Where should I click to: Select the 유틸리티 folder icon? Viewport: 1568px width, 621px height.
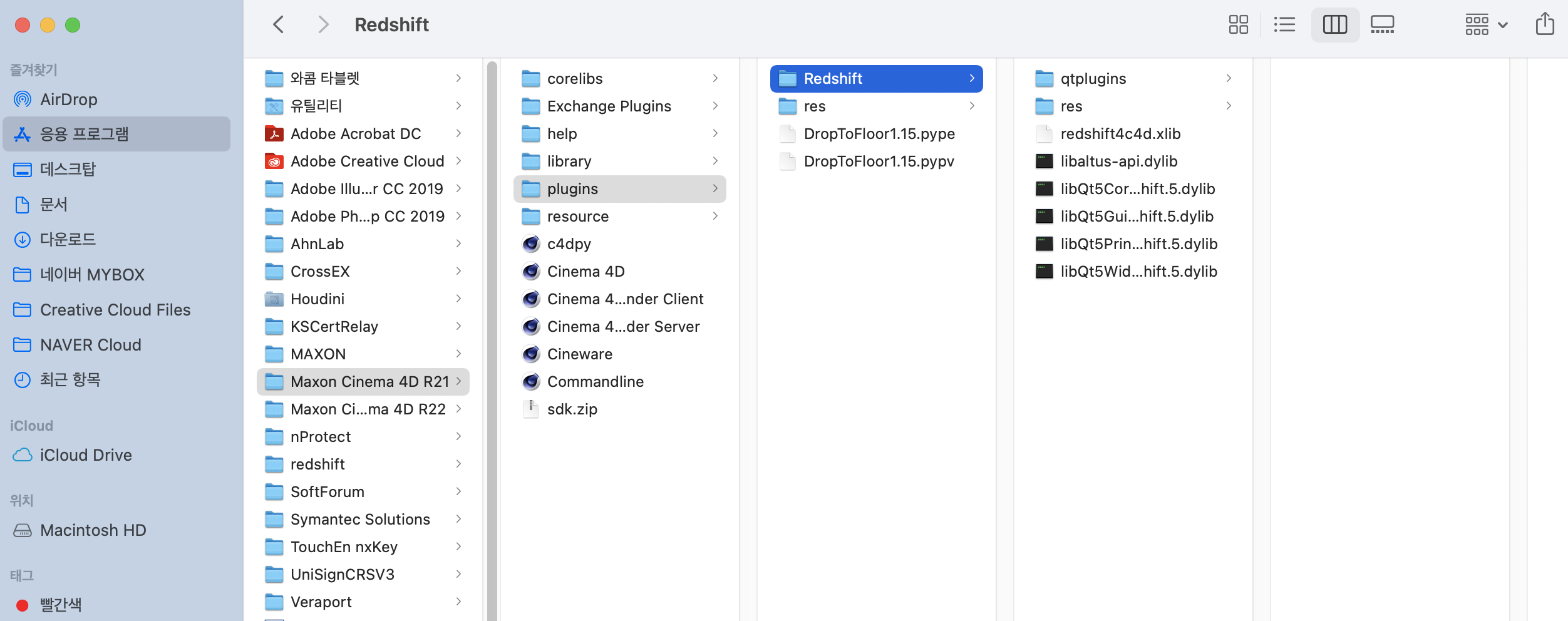click(x=274, y=106)
